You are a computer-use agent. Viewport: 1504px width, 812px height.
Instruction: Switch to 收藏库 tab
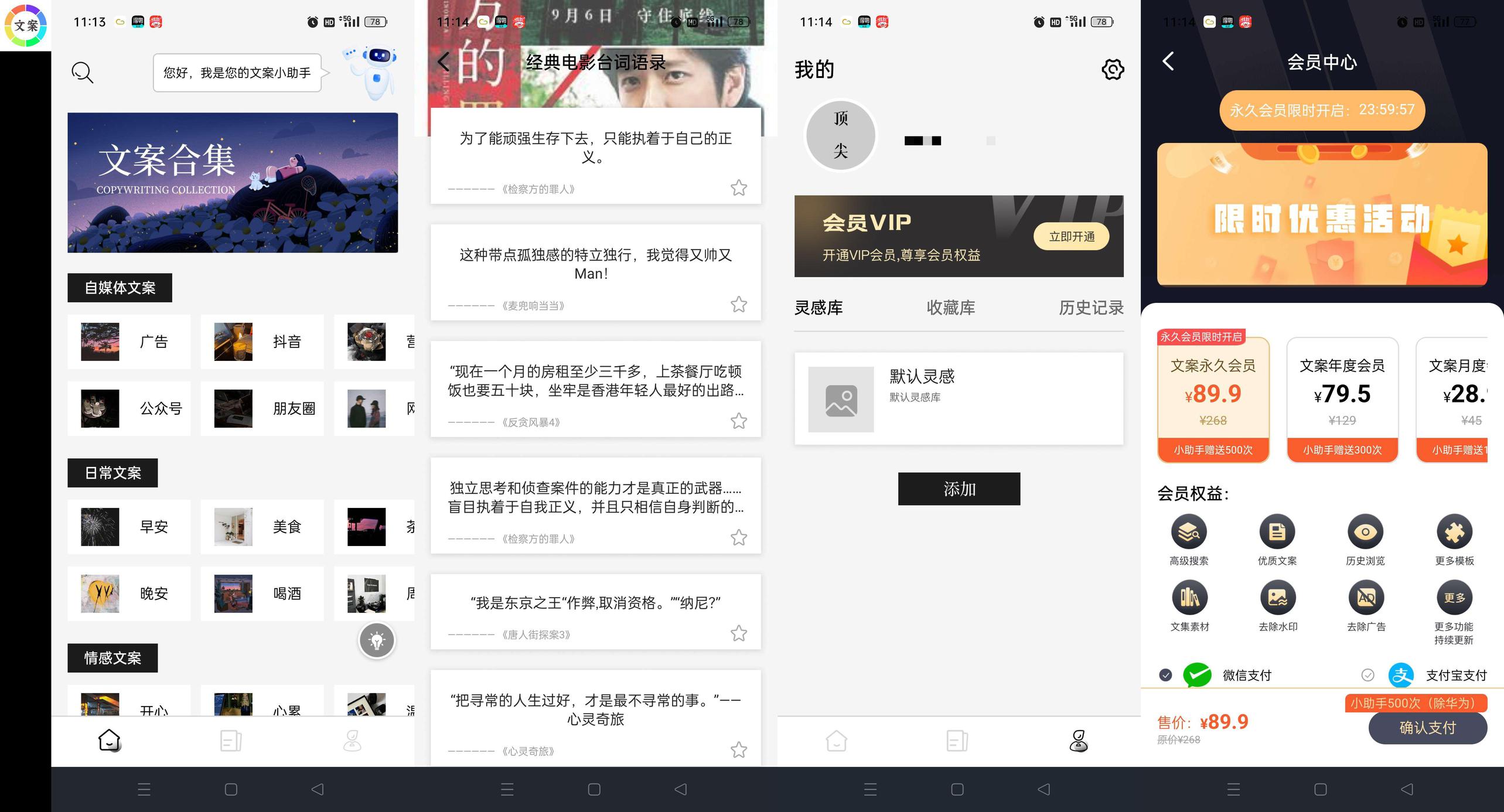tap(950, 308)
